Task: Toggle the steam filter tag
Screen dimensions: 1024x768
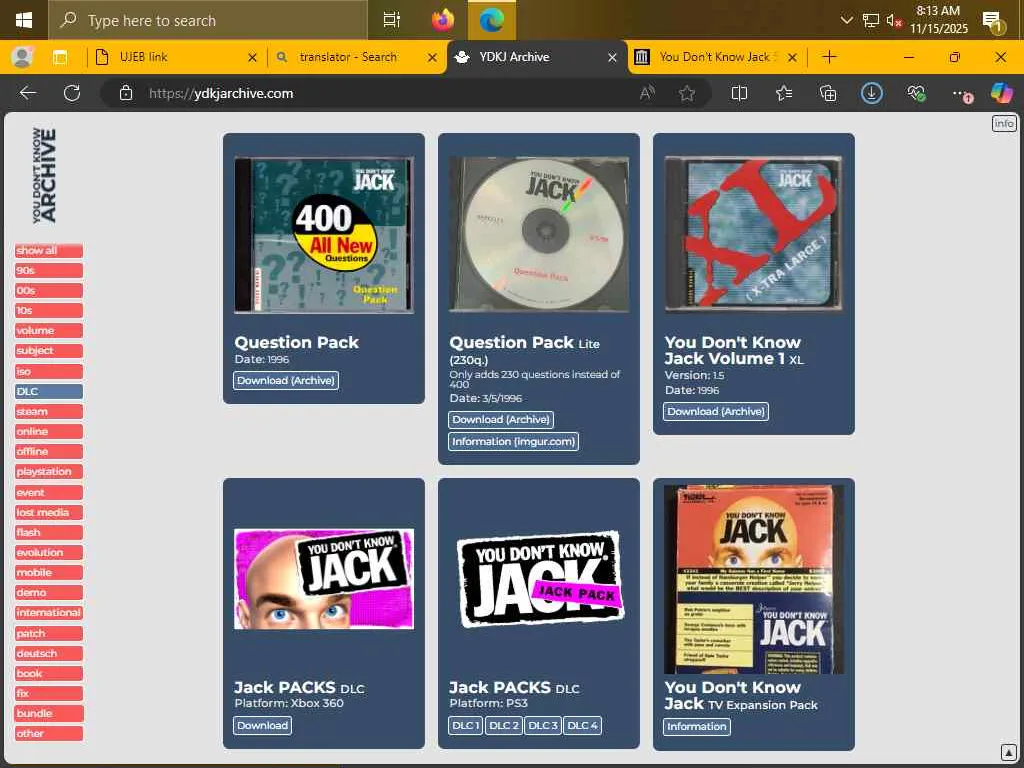Action: (49, 411)
